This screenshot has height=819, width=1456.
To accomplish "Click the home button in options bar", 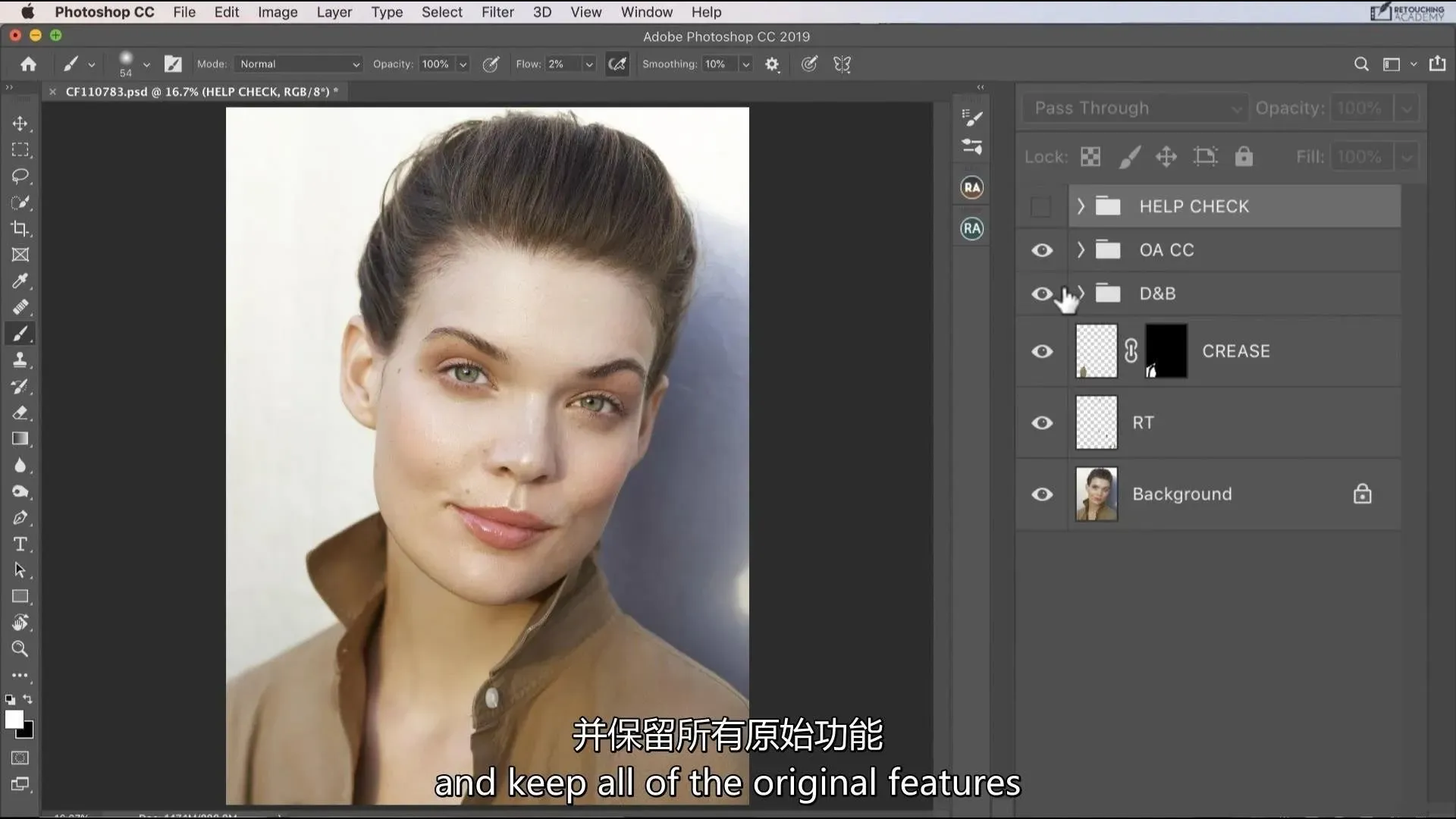I will pos(28,64).
